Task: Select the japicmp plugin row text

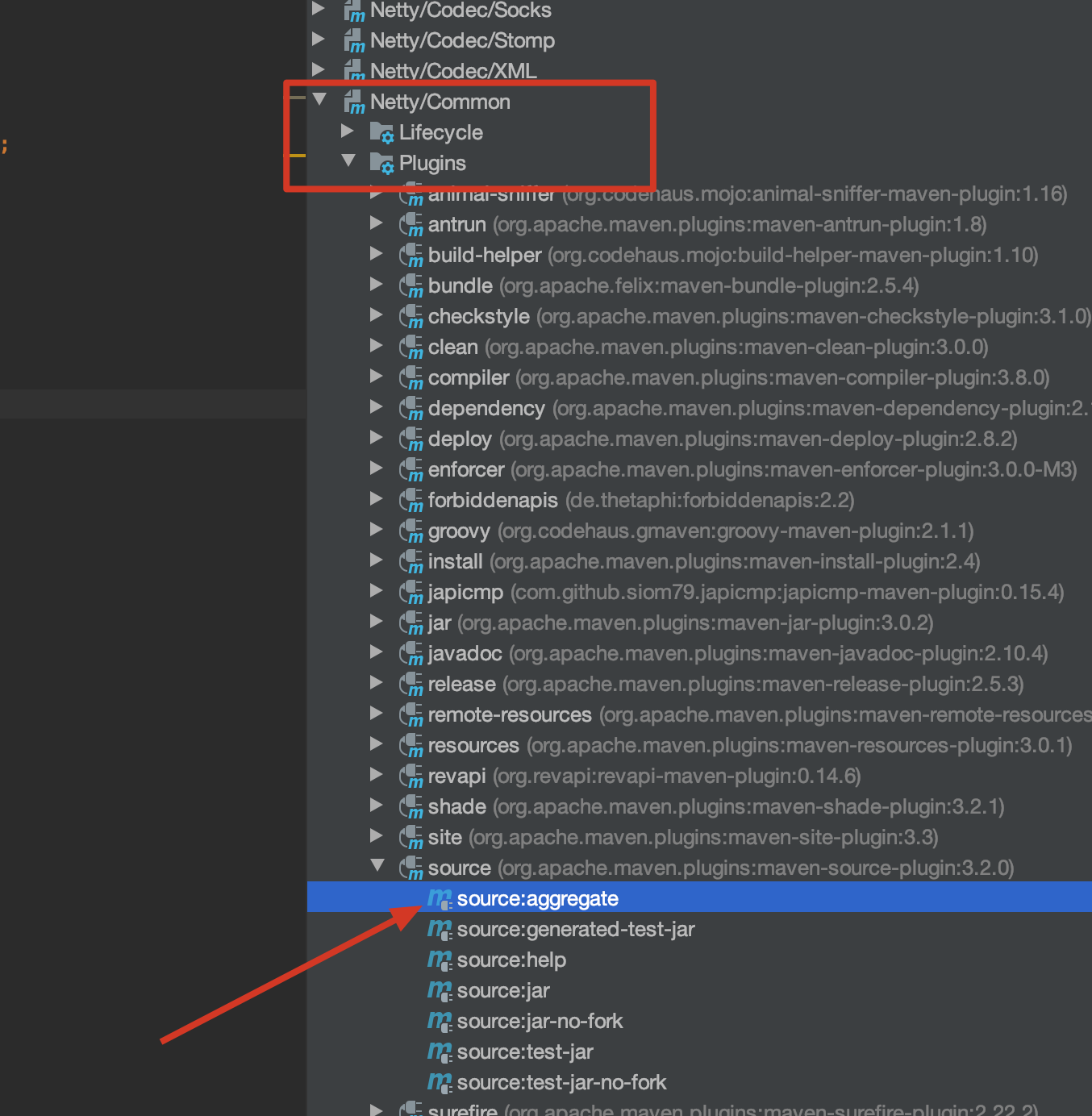Action: (746, 592)
